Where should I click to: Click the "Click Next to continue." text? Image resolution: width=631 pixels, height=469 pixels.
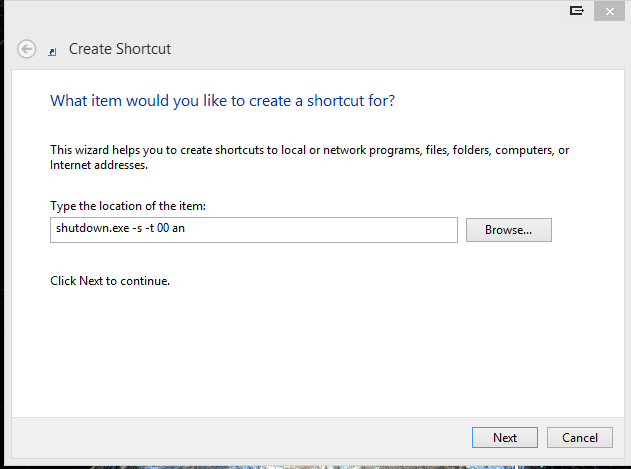click(x=110, y=281)
